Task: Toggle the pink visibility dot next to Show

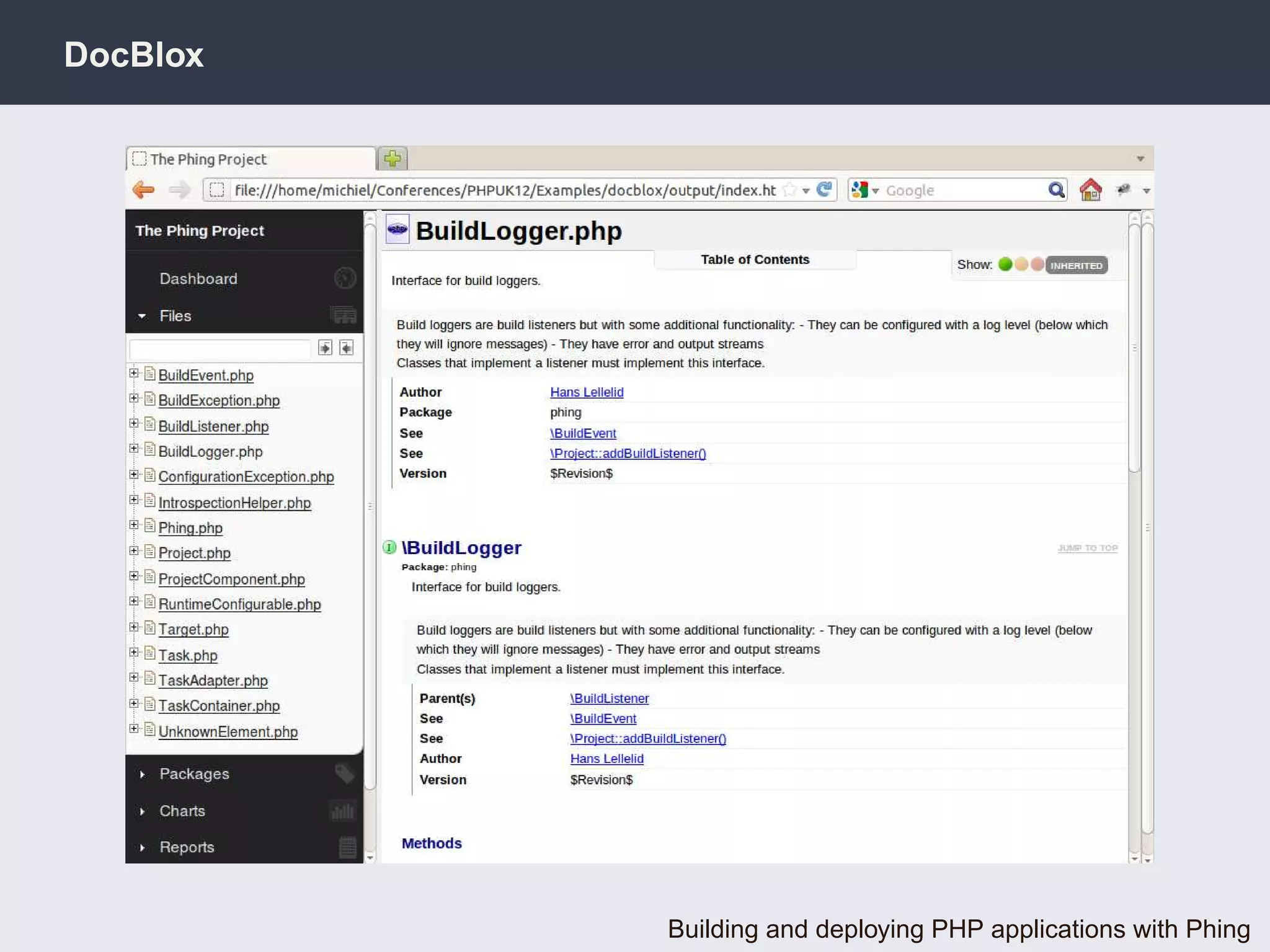Action: tap(1036, 265)
